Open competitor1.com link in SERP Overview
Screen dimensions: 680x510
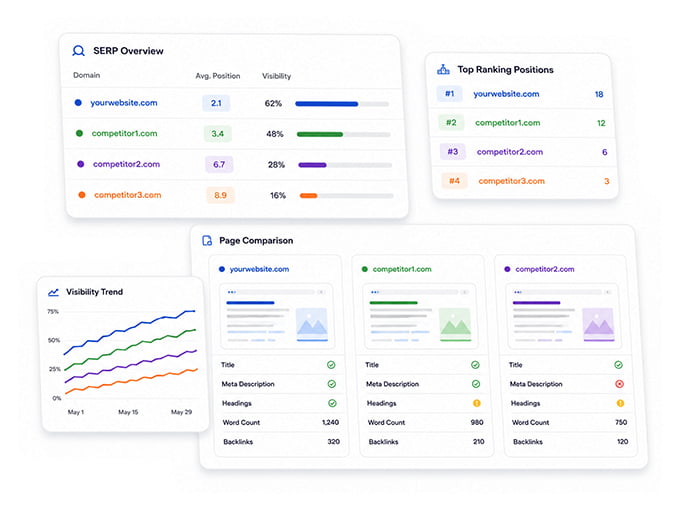tap(124, 133)
